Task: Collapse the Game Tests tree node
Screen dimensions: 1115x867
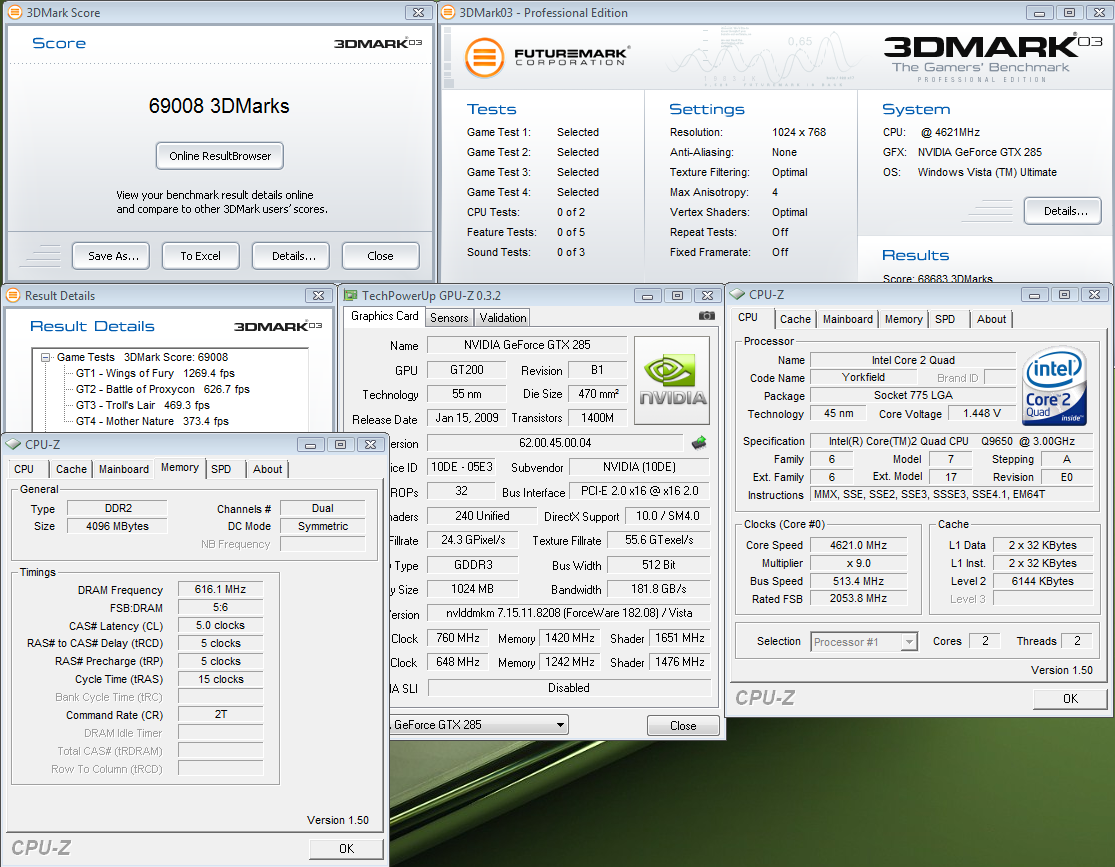Action: point(46,357)
